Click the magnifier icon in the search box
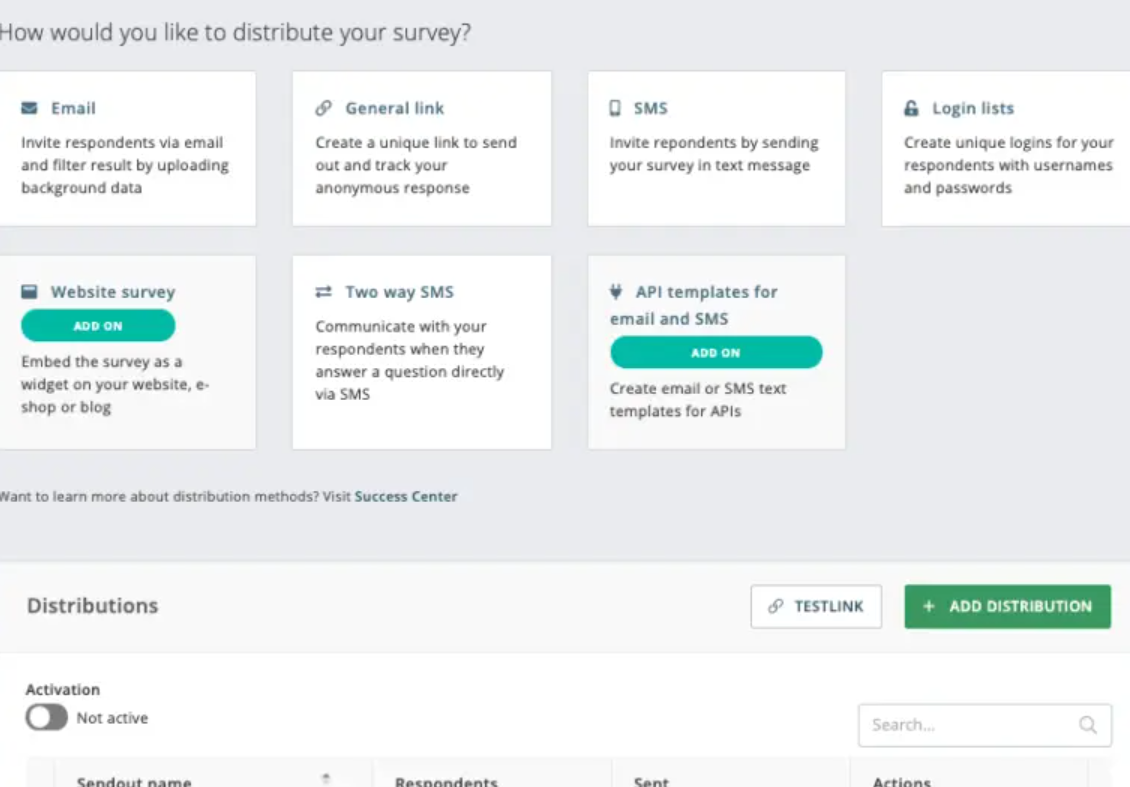 pyautogui.click(x=1090, y=725)
